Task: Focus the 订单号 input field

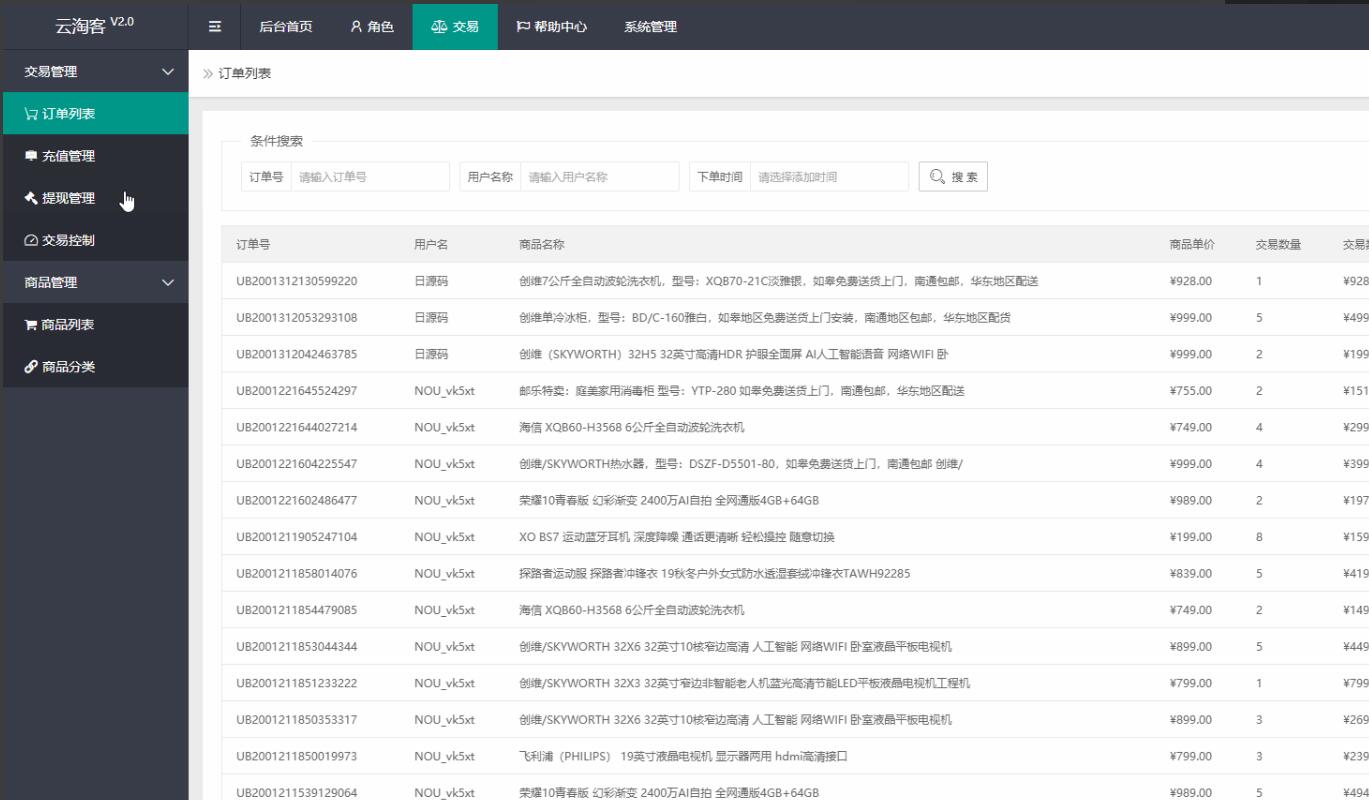Action: click(369, 177)
